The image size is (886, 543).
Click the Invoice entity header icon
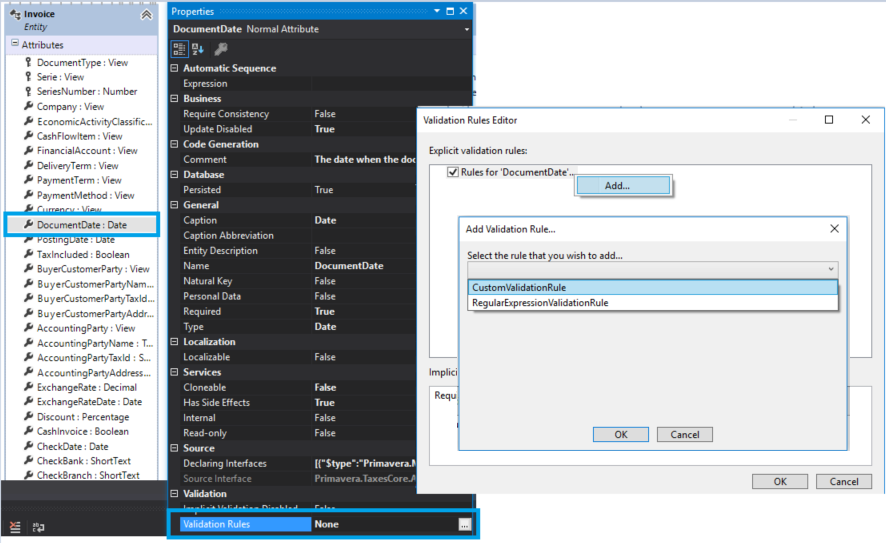tap(15, 14)
